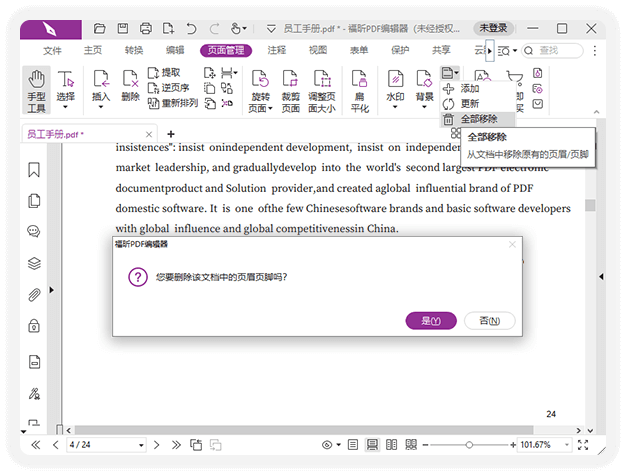Open the 文件 menu tab
This screenshot has height=475, width=626.
[52, 50]
